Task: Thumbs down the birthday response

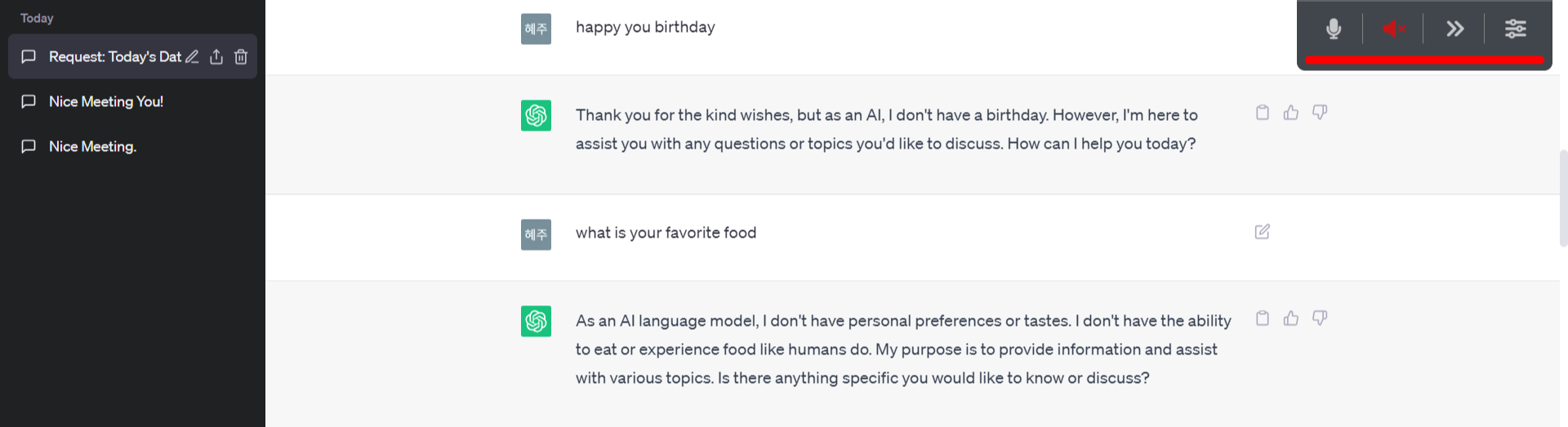Action: [x=1320, y=113]
